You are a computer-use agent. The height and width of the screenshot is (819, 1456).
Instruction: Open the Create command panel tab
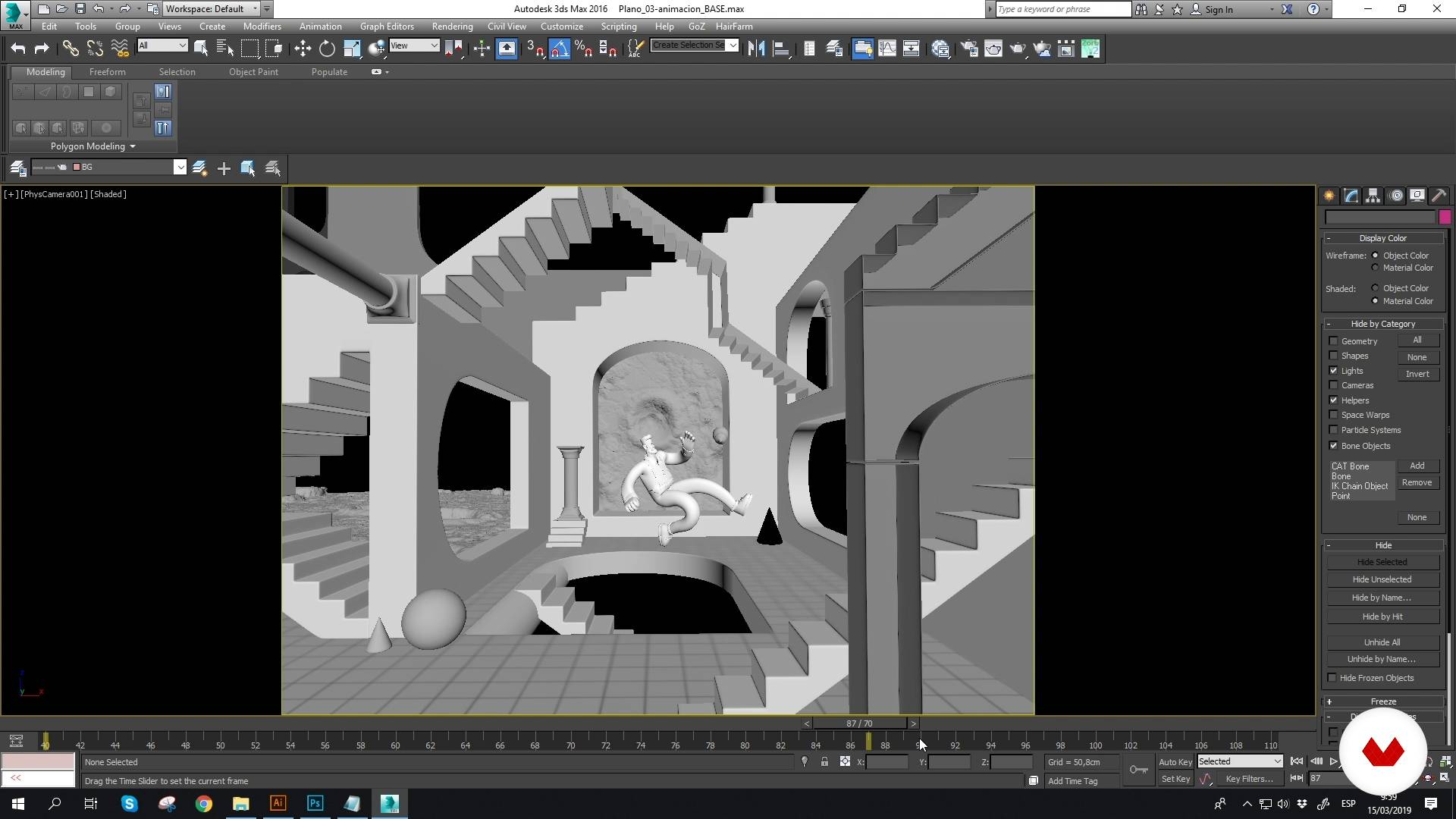(x=1329, y=196)
